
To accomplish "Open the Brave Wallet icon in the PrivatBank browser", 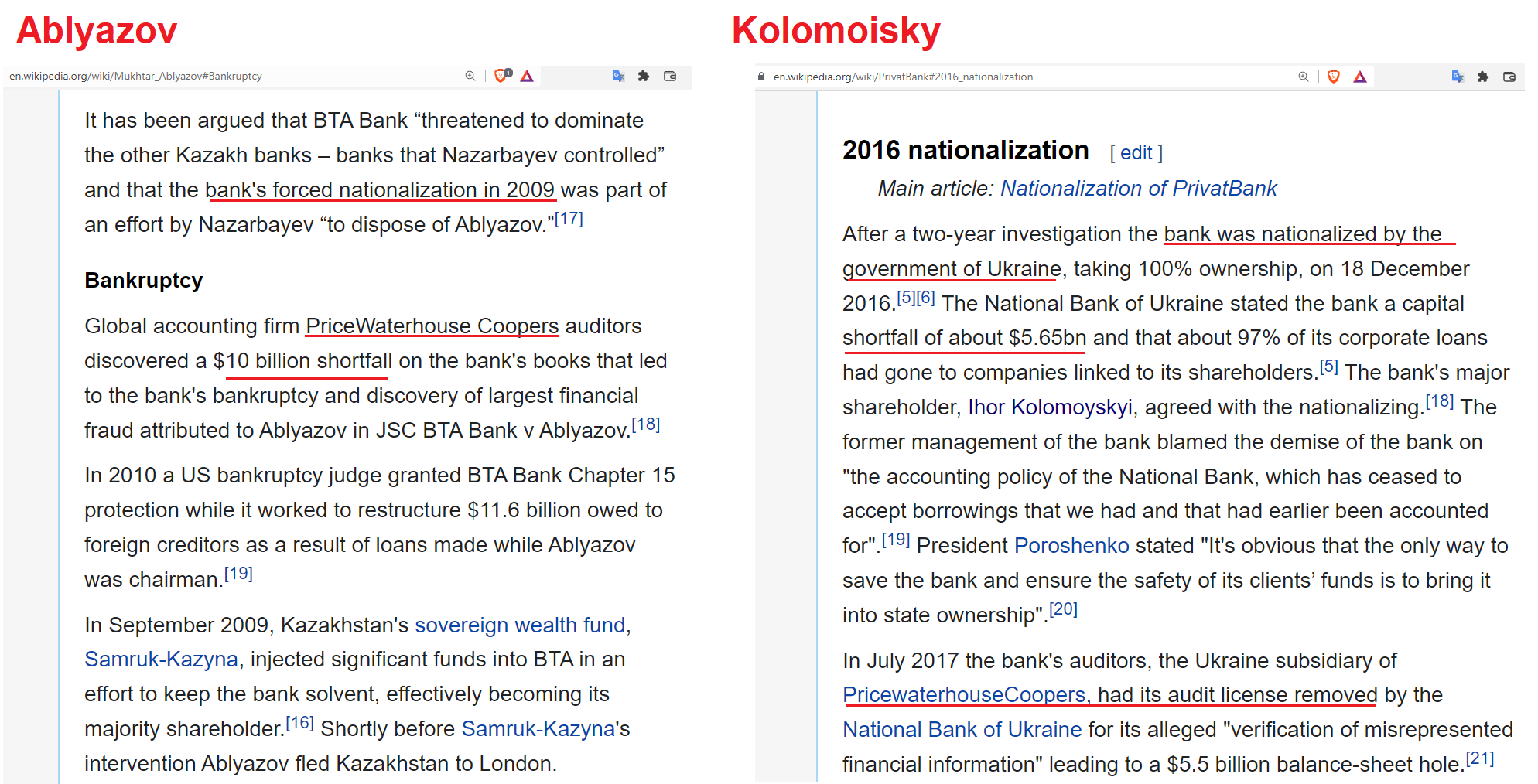I will 1509,77.
